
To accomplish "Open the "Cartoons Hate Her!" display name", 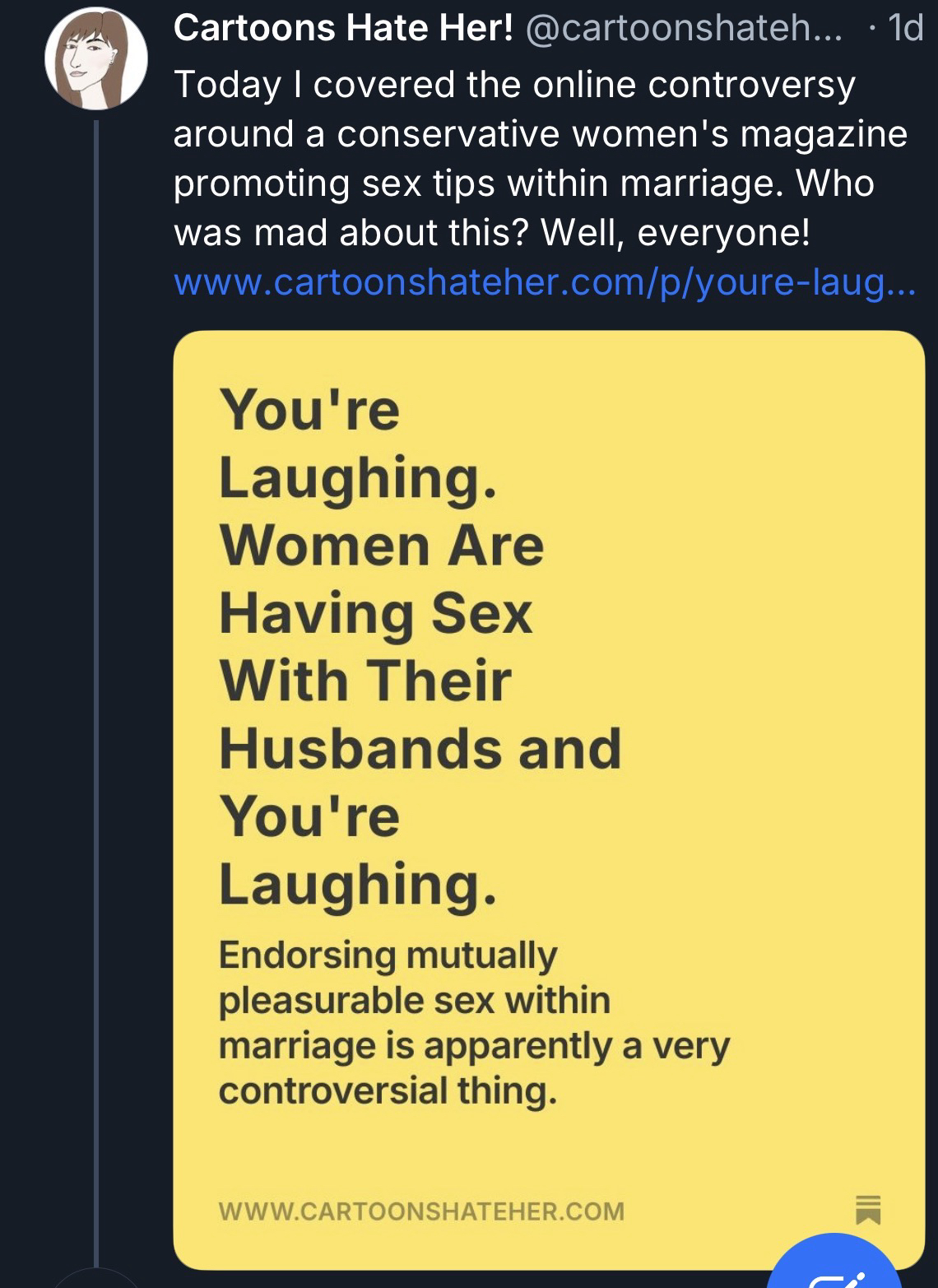I will pyautogui.click(x=343, y=29).
